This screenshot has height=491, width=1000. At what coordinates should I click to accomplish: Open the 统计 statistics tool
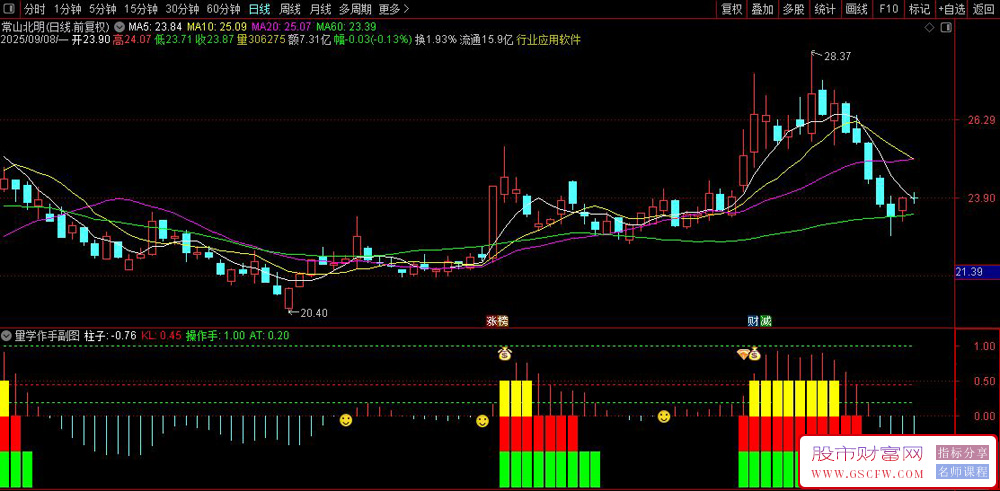click(x=825, y=9)
